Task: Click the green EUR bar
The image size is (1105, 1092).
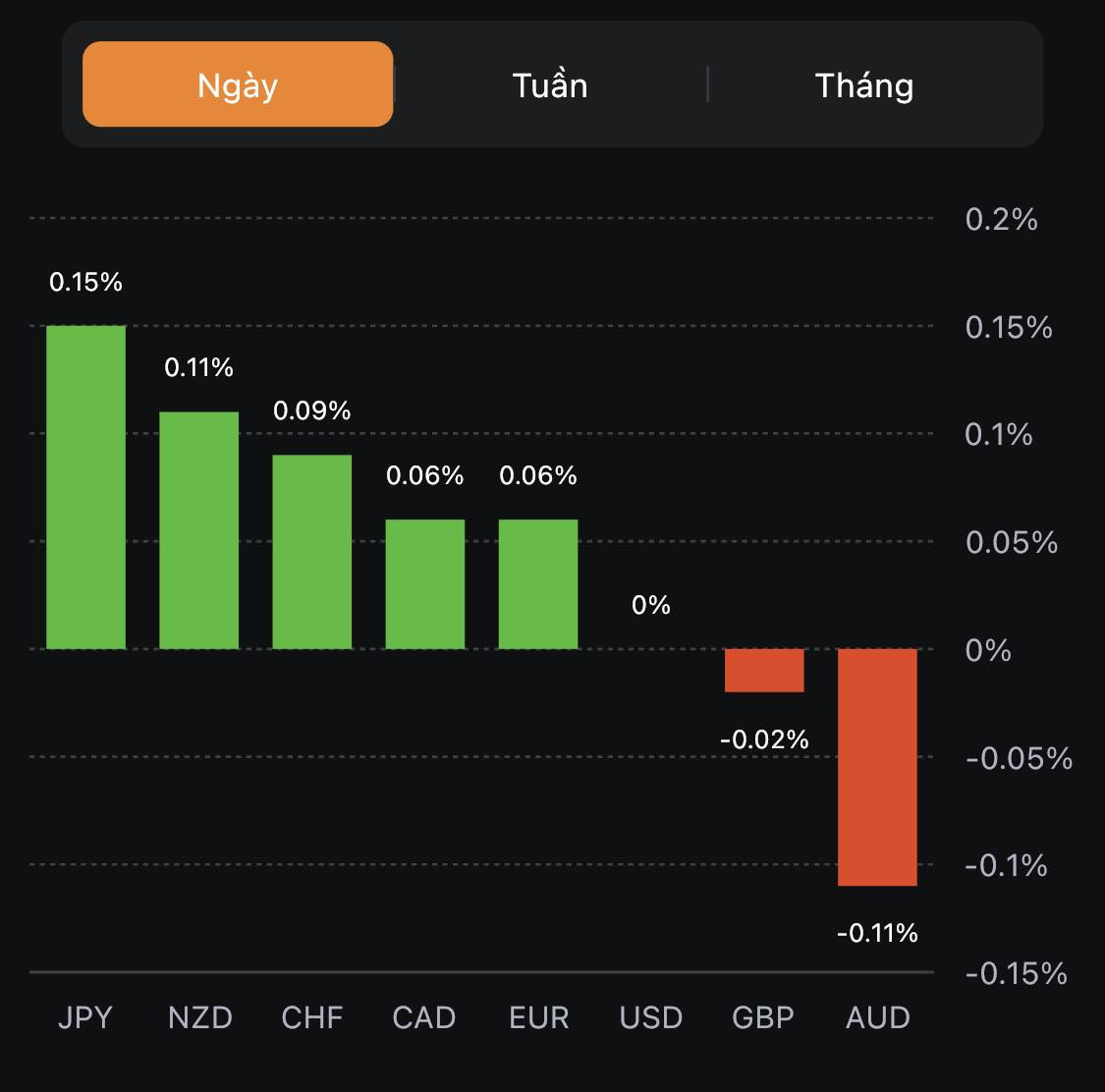Action: click(538, 584)
